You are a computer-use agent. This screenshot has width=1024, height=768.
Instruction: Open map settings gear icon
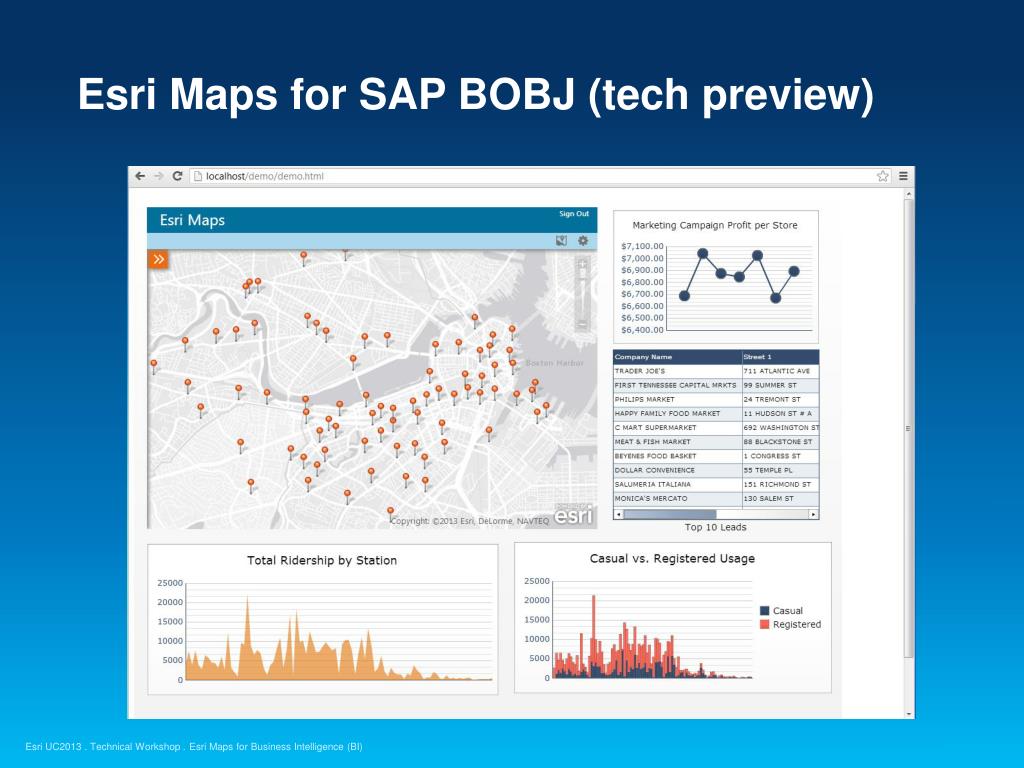(x=583, y=241)
